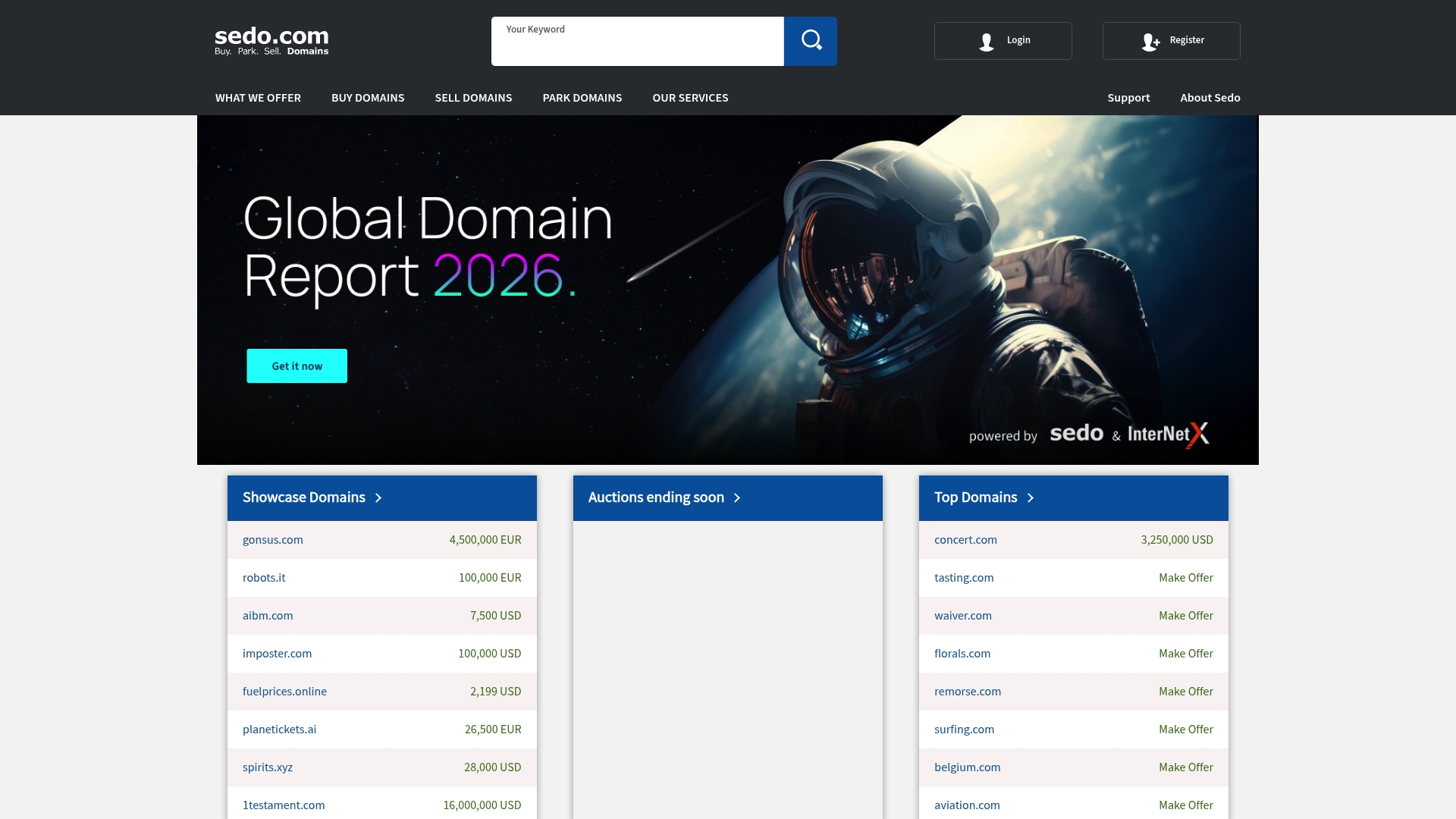Open the OUR SERVICES menu
Viewport: 1456px width, 819px height.
point(690,97)
